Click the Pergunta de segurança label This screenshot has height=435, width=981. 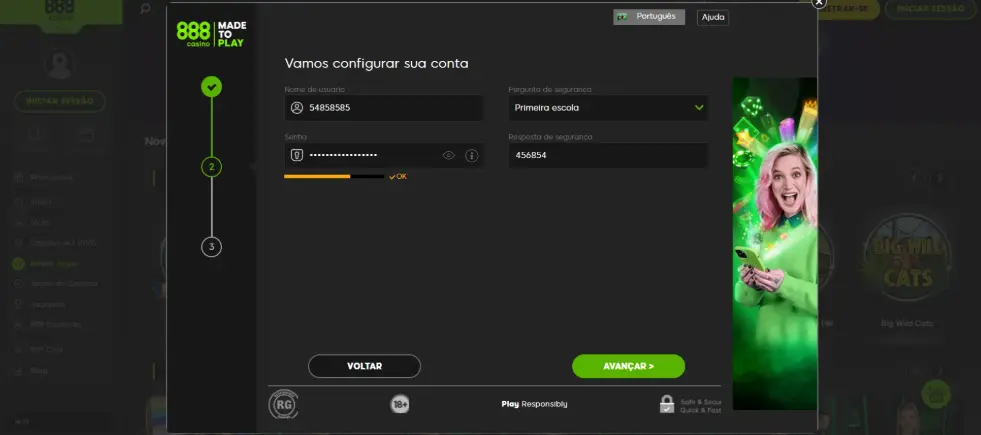point(550,90)
